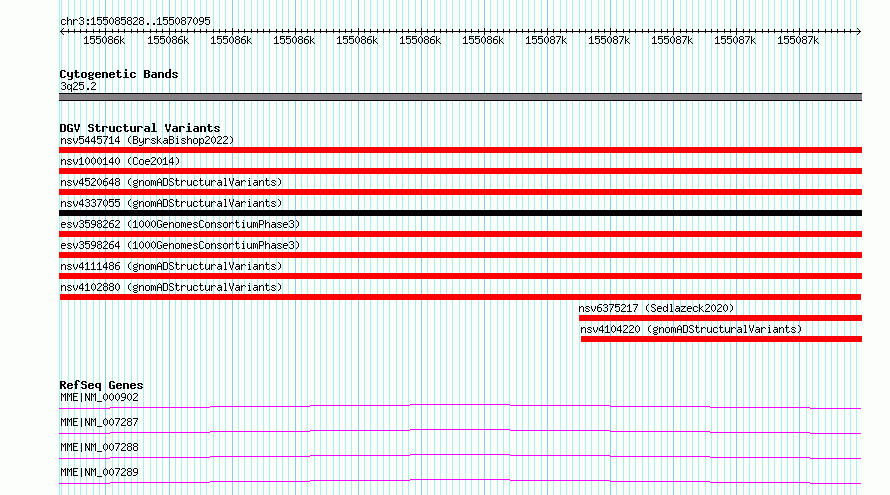Viewport: 890px width, 495px height.
Task: Open the DGV Structural Variants track title
Action: [x=140, y=128]
